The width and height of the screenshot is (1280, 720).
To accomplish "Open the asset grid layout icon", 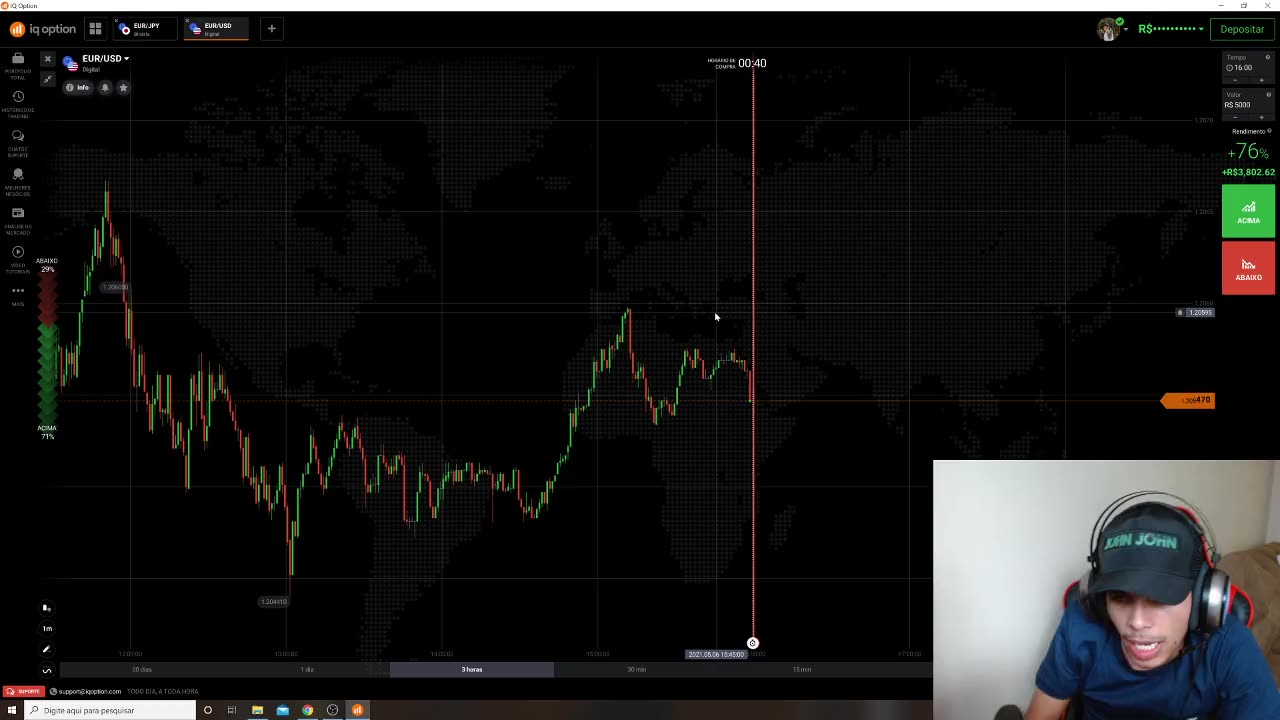I will coord(95,29).
